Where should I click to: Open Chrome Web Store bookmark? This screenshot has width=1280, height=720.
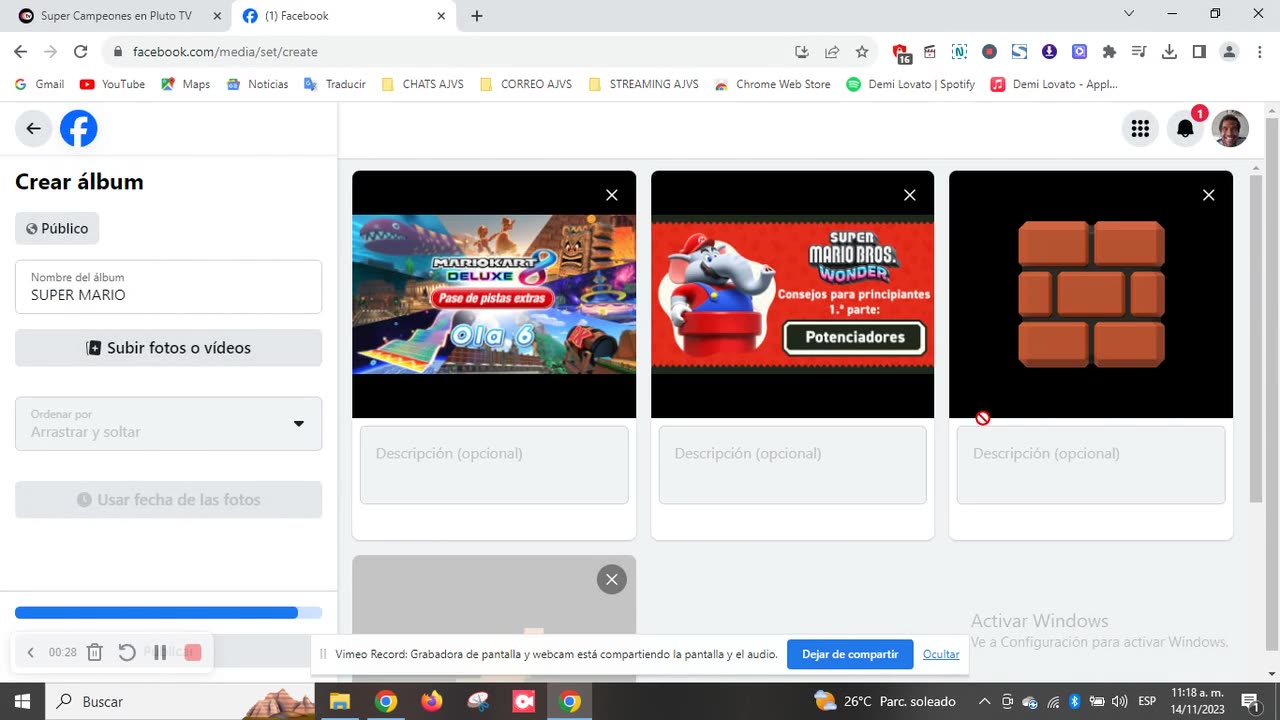tap(772, 84)
